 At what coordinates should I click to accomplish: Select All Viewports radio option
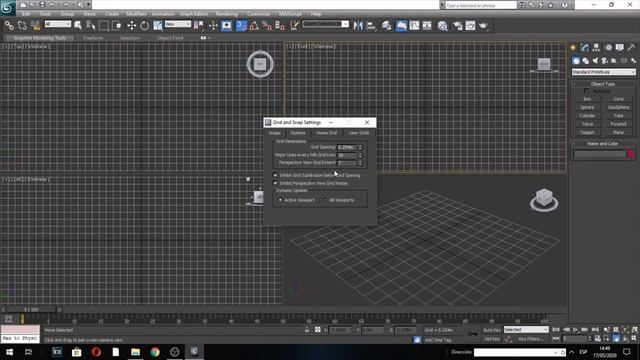pos(324,200)
